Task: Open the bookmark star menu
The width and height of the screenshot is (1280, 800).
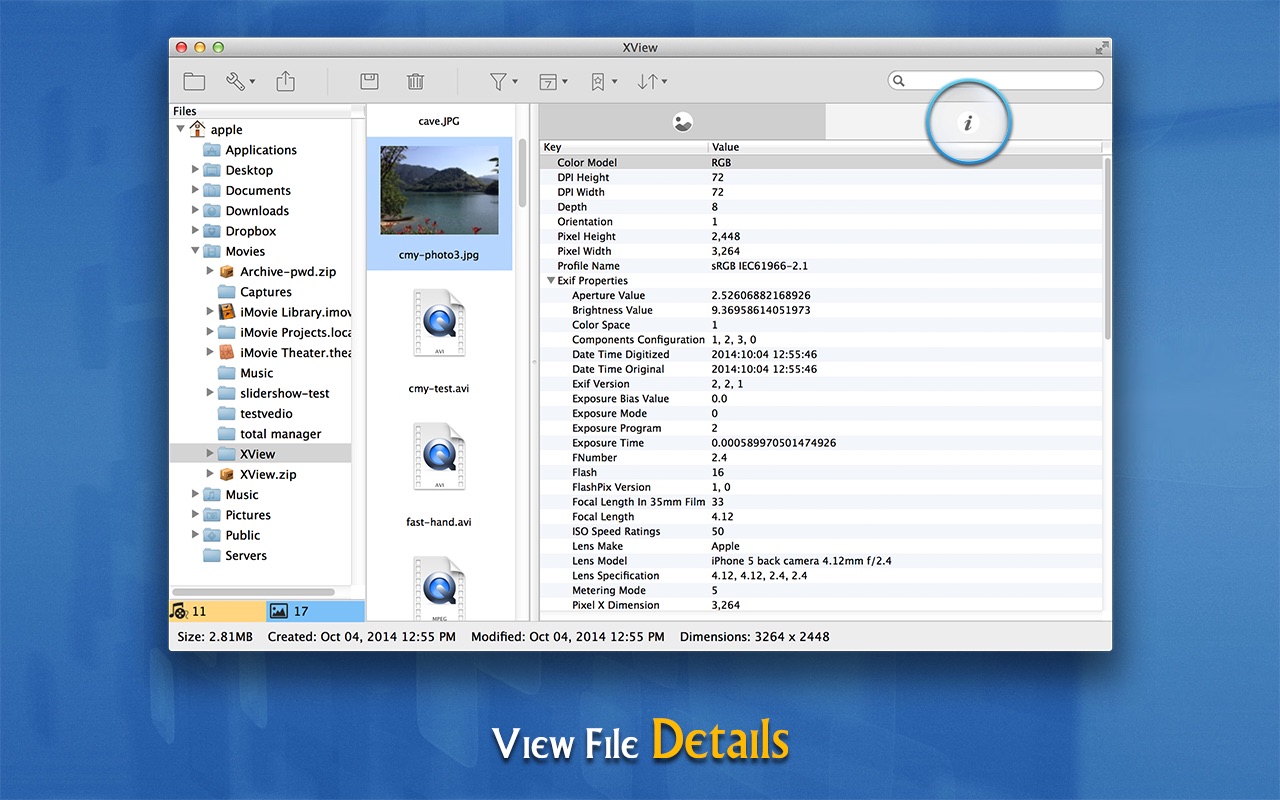Action: (x=602, y=82)
